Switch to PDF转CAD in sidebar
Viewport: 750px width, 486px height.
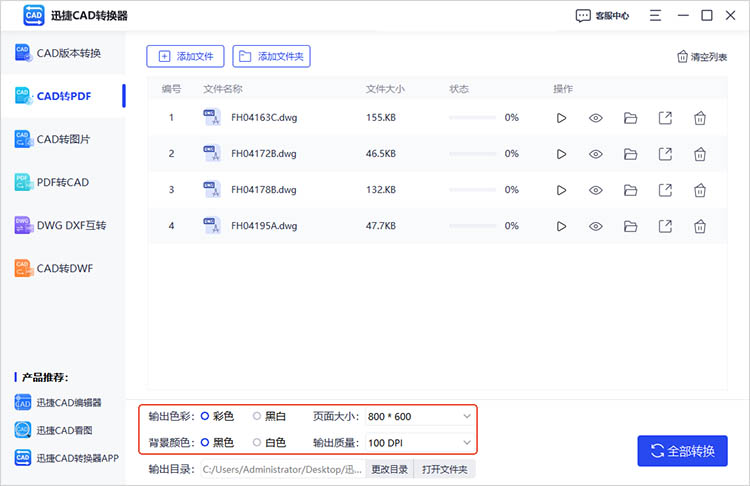[63, 182]
